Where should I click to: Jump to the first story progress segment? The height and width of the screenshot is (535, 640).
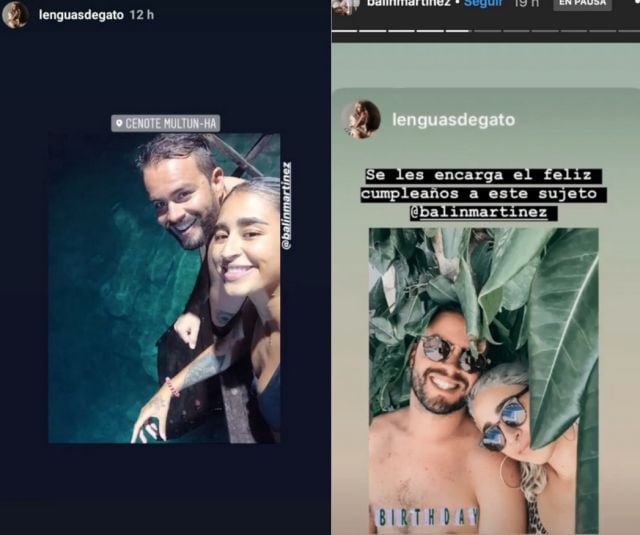pyautogui.click(x=345, y=31)
